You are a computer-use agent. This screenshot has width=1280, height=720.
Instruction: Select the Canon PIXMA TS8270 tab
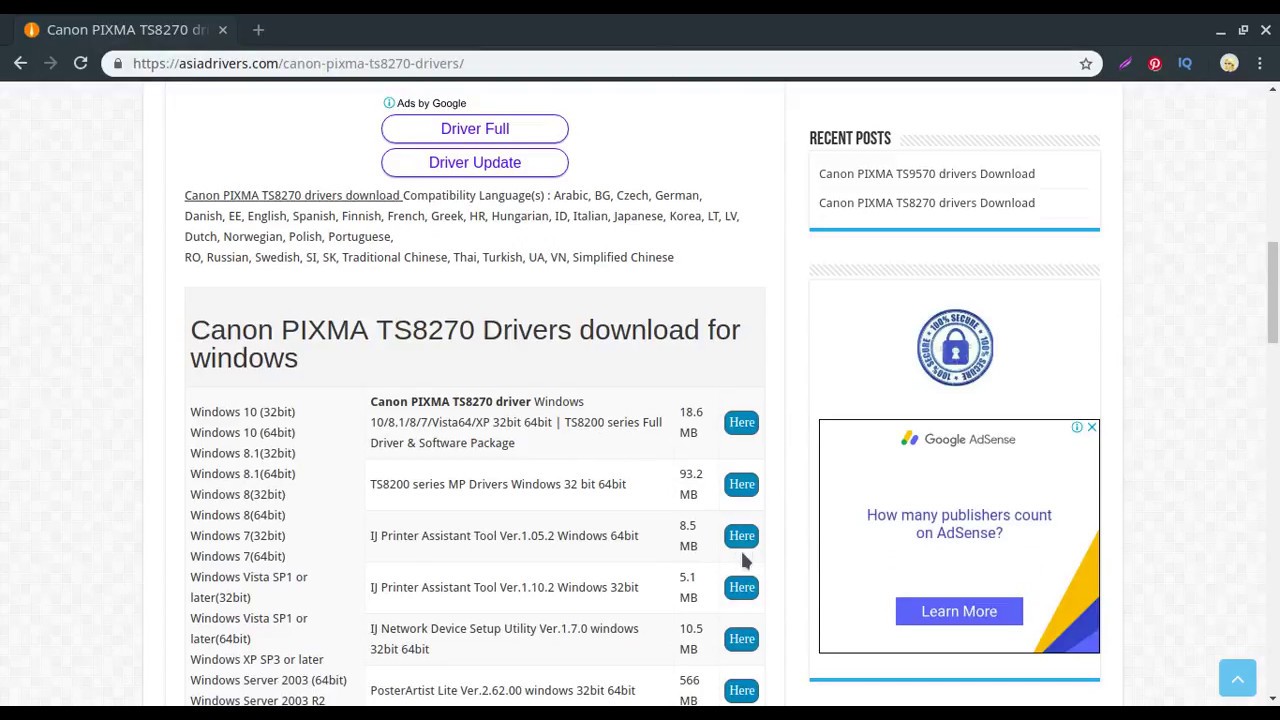[126, 30]
